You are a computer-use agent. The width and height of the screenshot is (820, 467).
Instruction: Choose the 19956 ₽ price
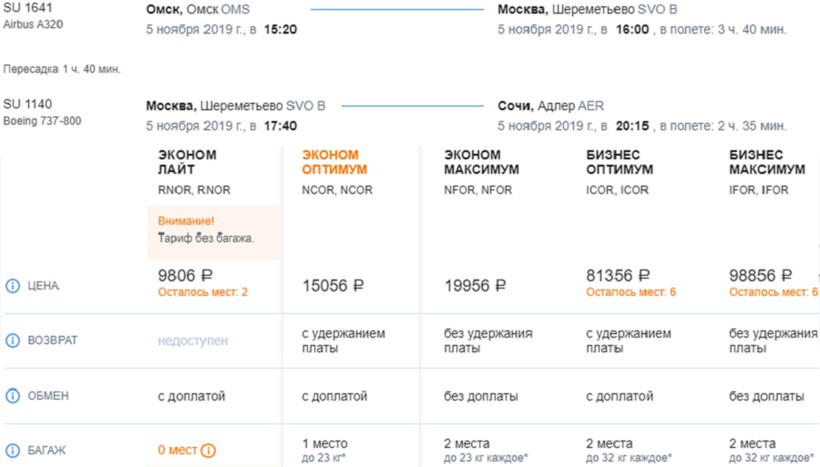point(475,286)
